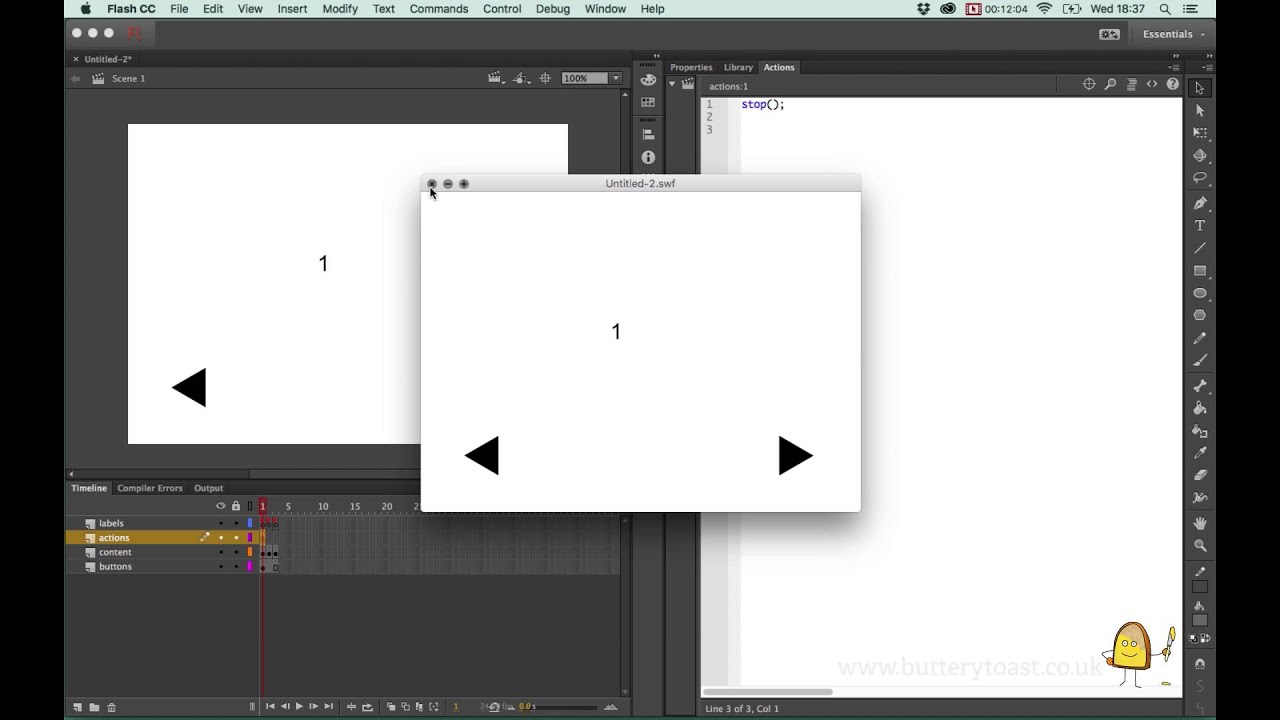Open the Commands menu
The width and height of the screenshot is (1280, 720).
[439, 9]
